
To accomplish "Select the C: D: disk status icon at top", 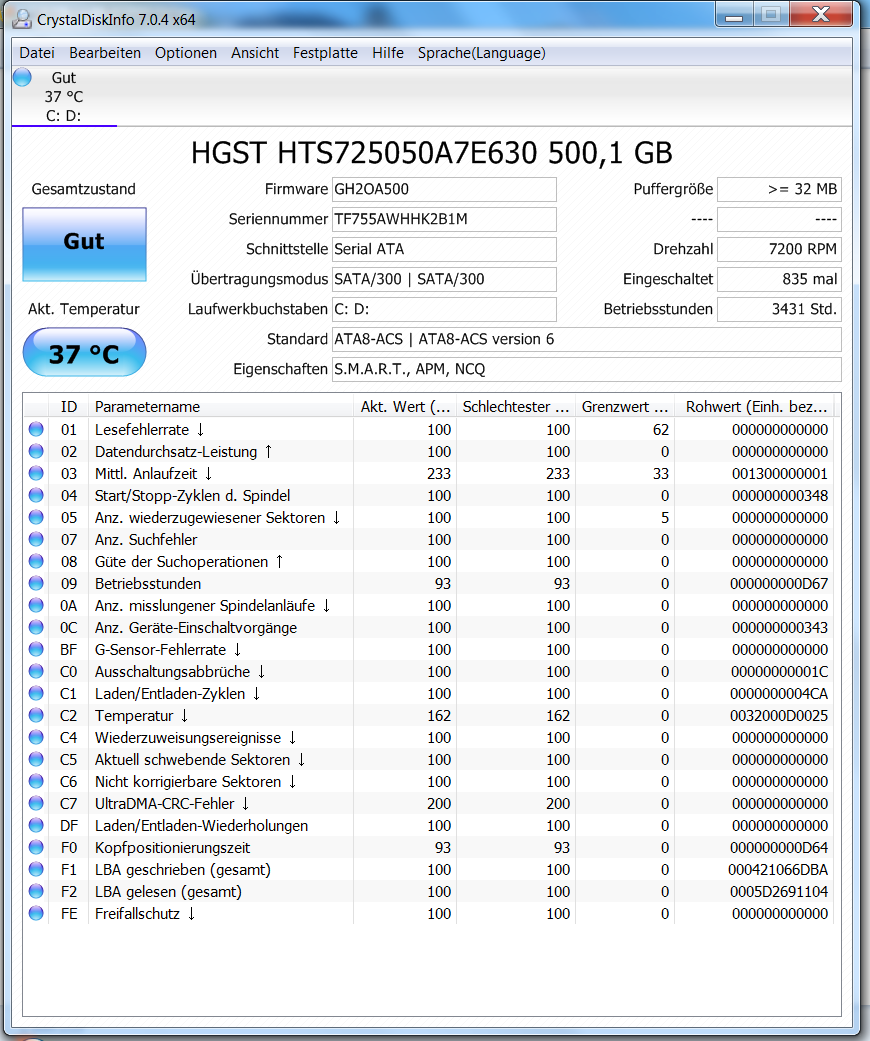I will (x=22, y=77).
